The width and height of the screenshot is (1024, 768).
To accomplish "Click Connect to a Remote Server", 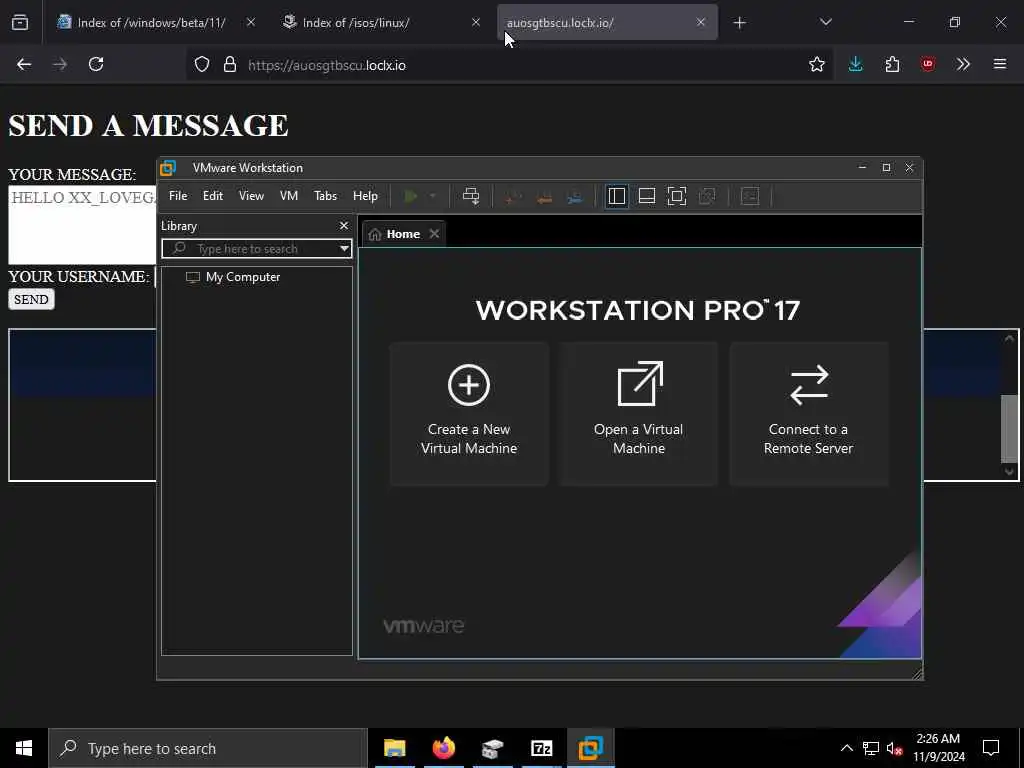I will (x=808, y=414).
